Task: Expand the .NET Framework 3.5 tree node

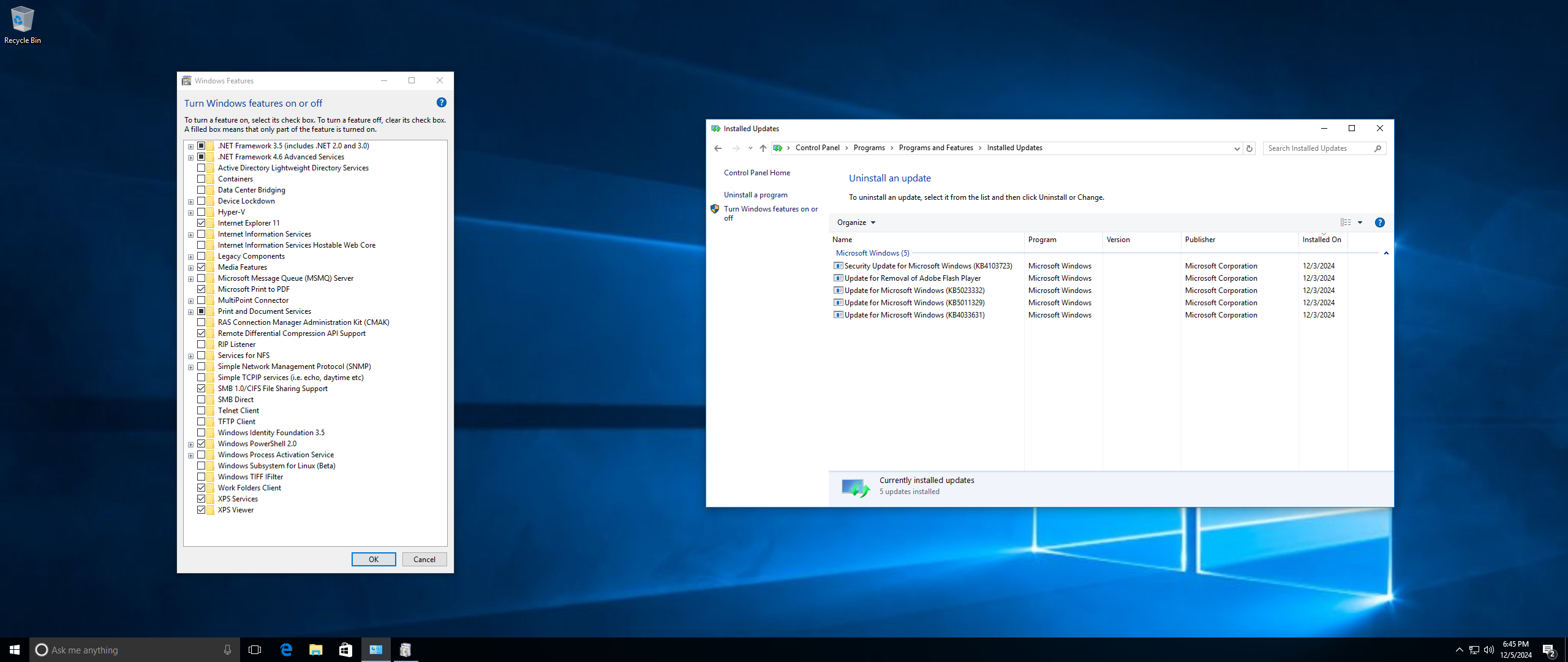Action: tap(190, 146)
